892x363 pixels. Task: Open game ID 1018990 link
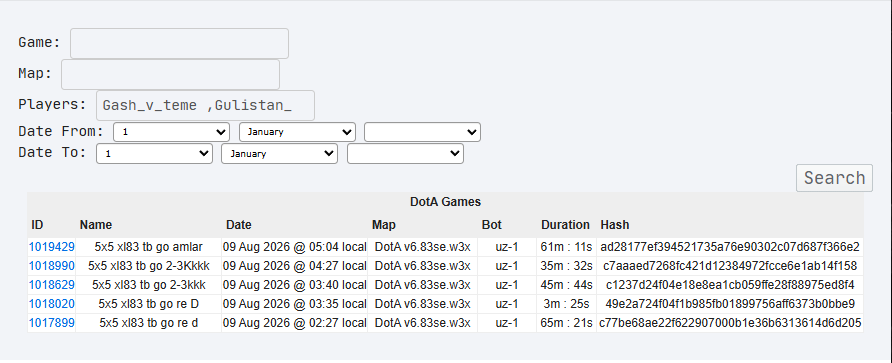52,266
